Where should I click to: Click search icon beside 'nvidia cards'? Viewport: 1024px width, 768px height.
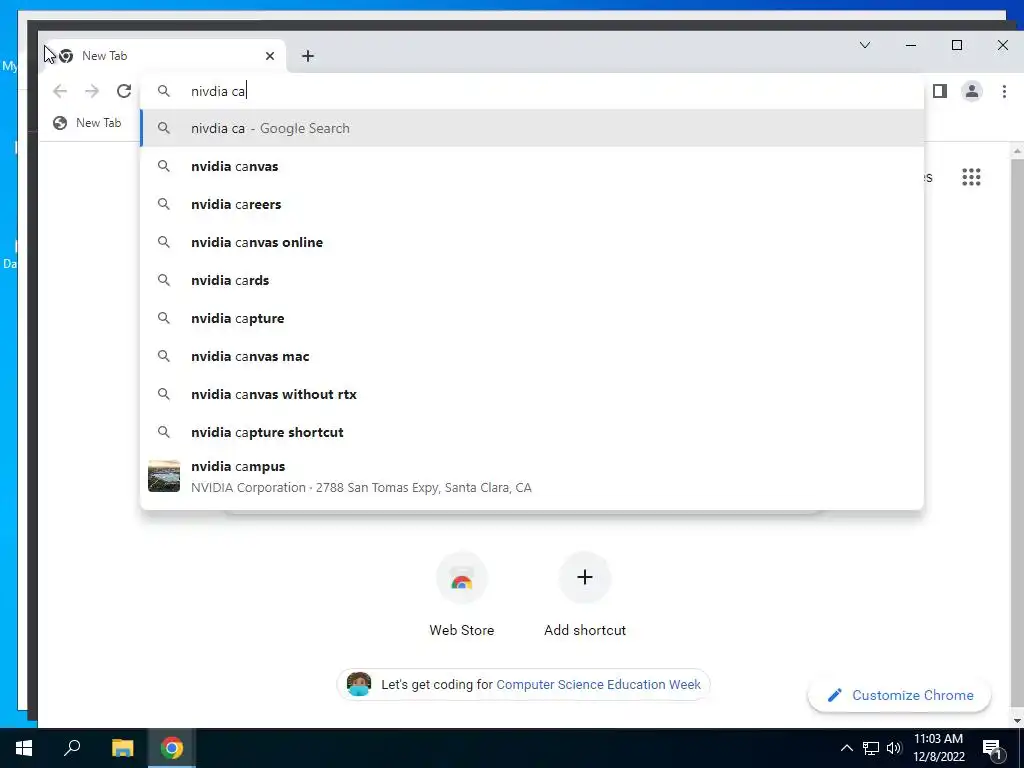click(164, 280)
